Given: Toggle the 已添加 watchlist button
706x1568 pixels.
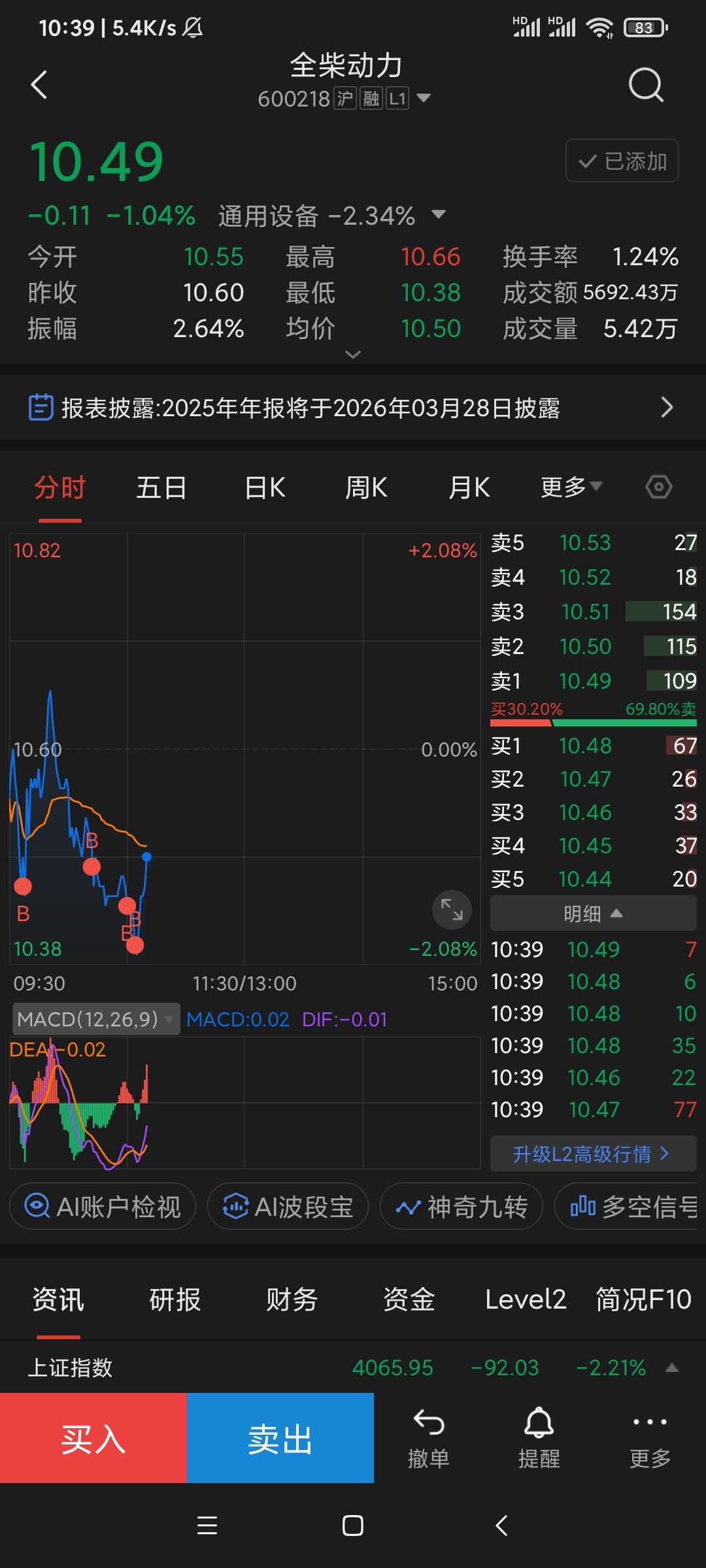Looking at the screenshot, I should (622, 161).
